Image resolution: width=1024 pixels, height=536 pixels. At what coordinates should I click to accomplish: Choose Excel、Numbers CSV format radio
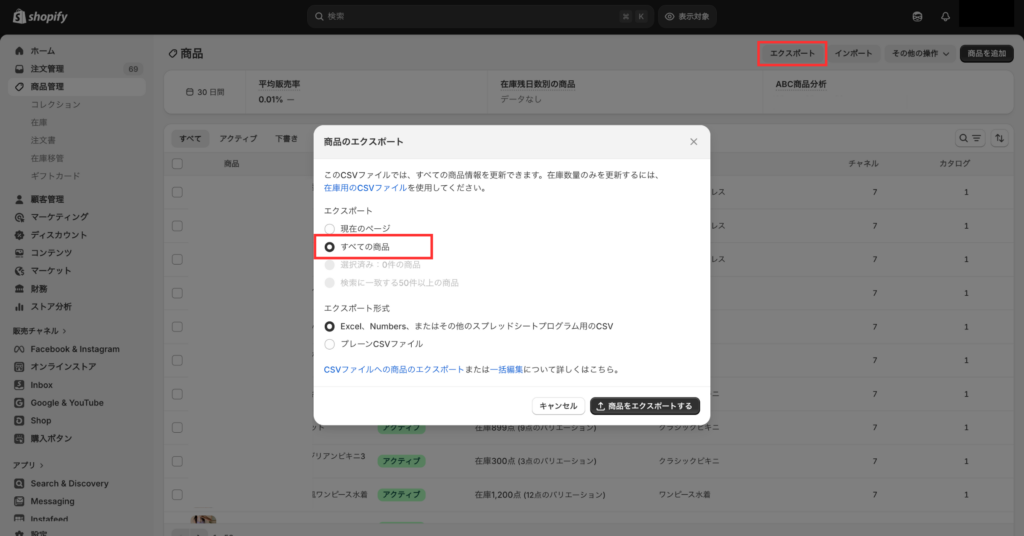[x=330, y=326]
